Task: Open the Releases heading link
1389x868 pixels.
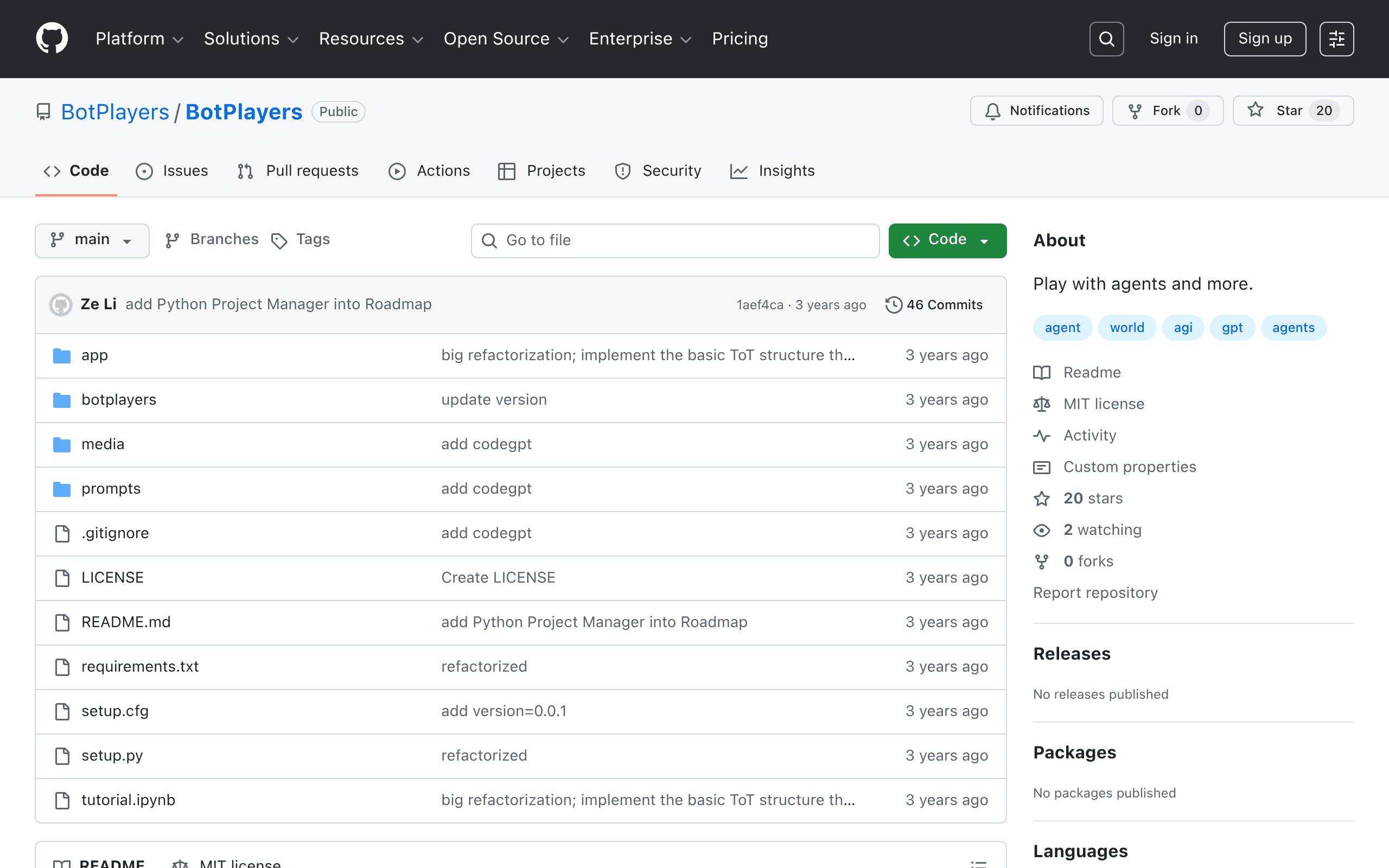Action: pyautogui.click(x=1072, y=654)
